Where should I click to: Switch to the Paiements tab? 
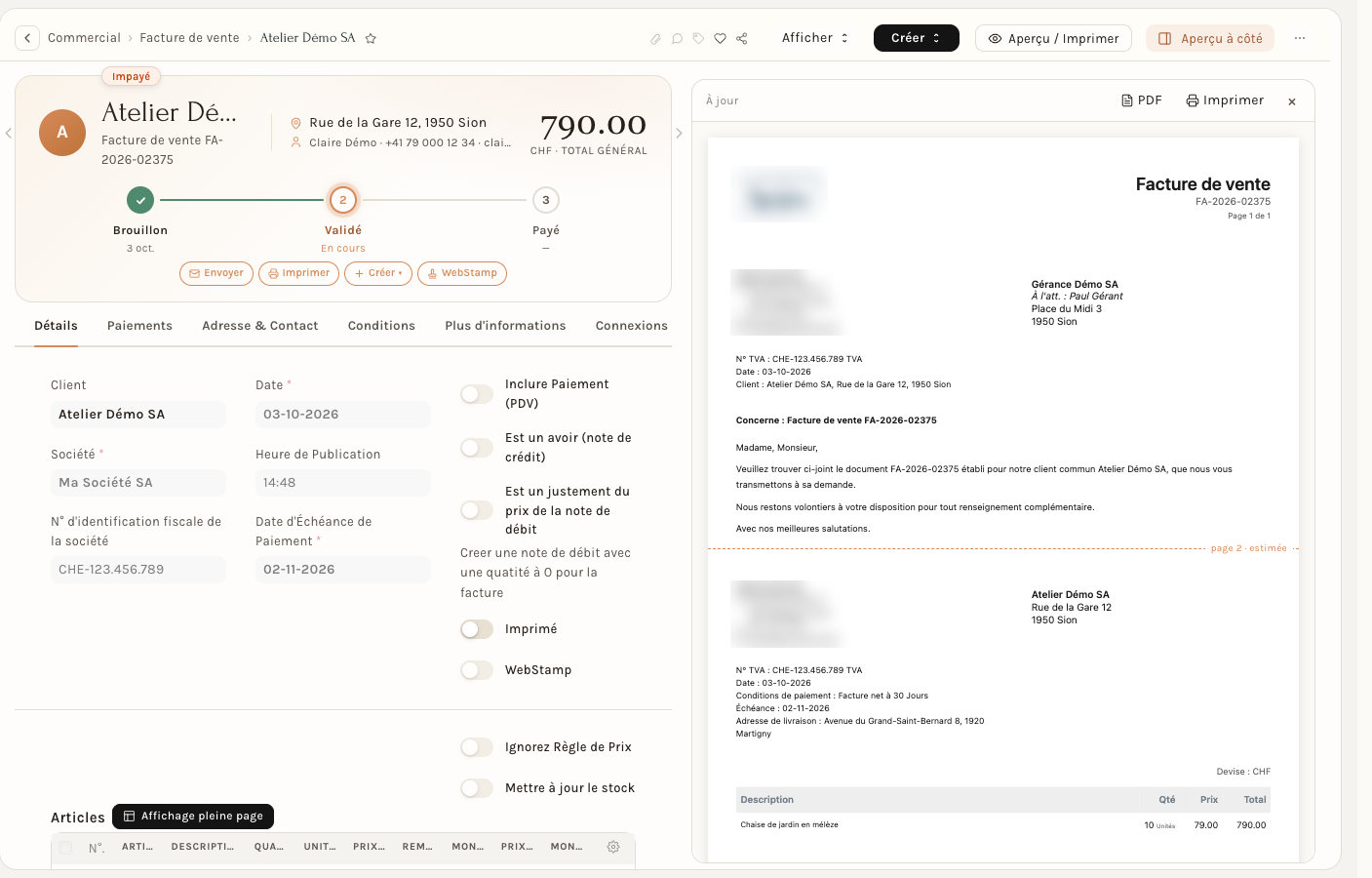(139, 326)
